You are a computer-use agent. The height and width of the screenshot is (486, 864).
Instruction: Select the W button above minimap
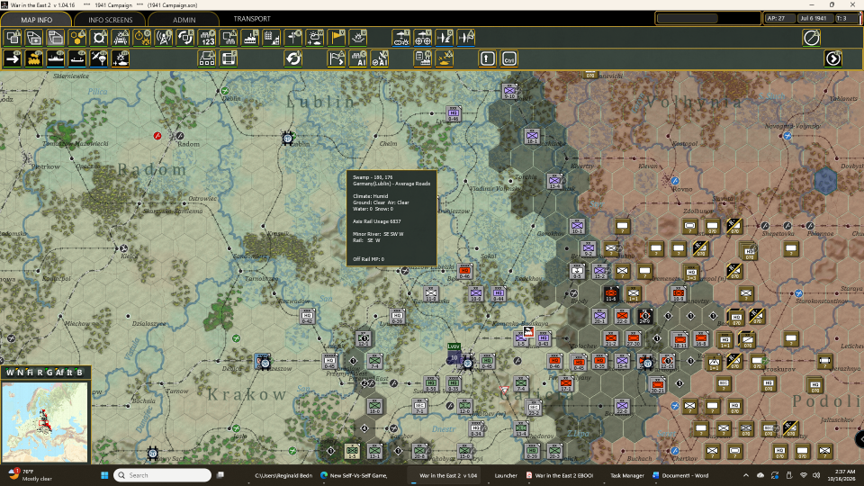pyautogui.click(x=9, y=372)
